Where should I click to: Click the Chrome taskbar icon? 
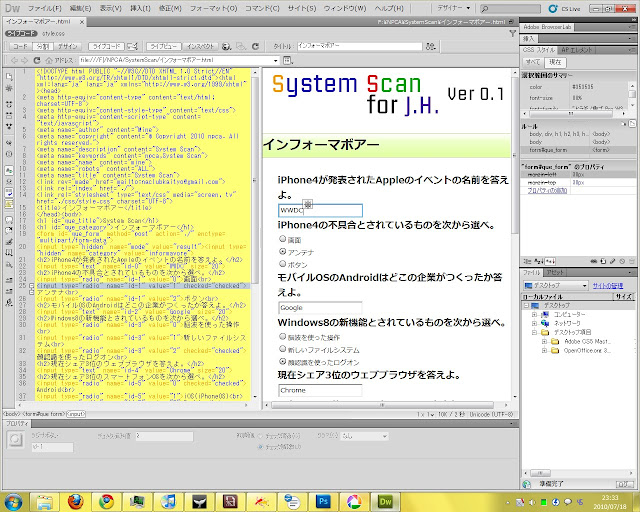(106, 502)
